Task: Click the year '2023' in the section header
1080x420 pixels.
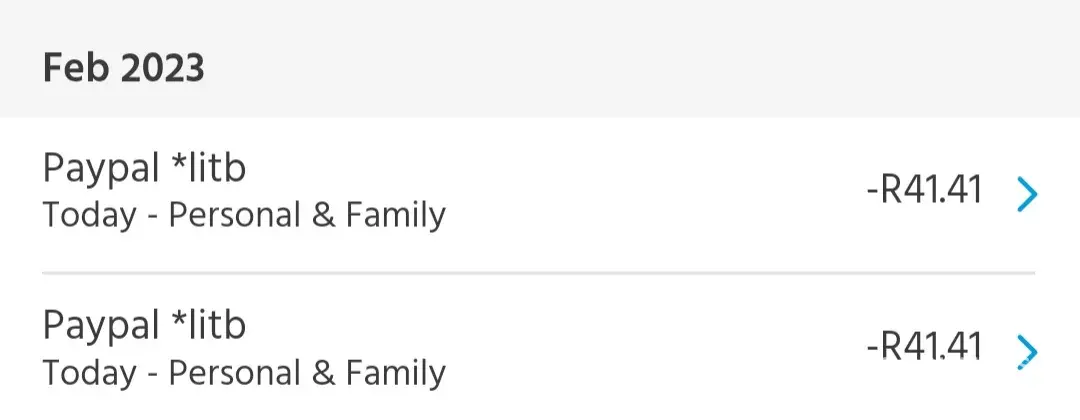Action: pos(163,68)
